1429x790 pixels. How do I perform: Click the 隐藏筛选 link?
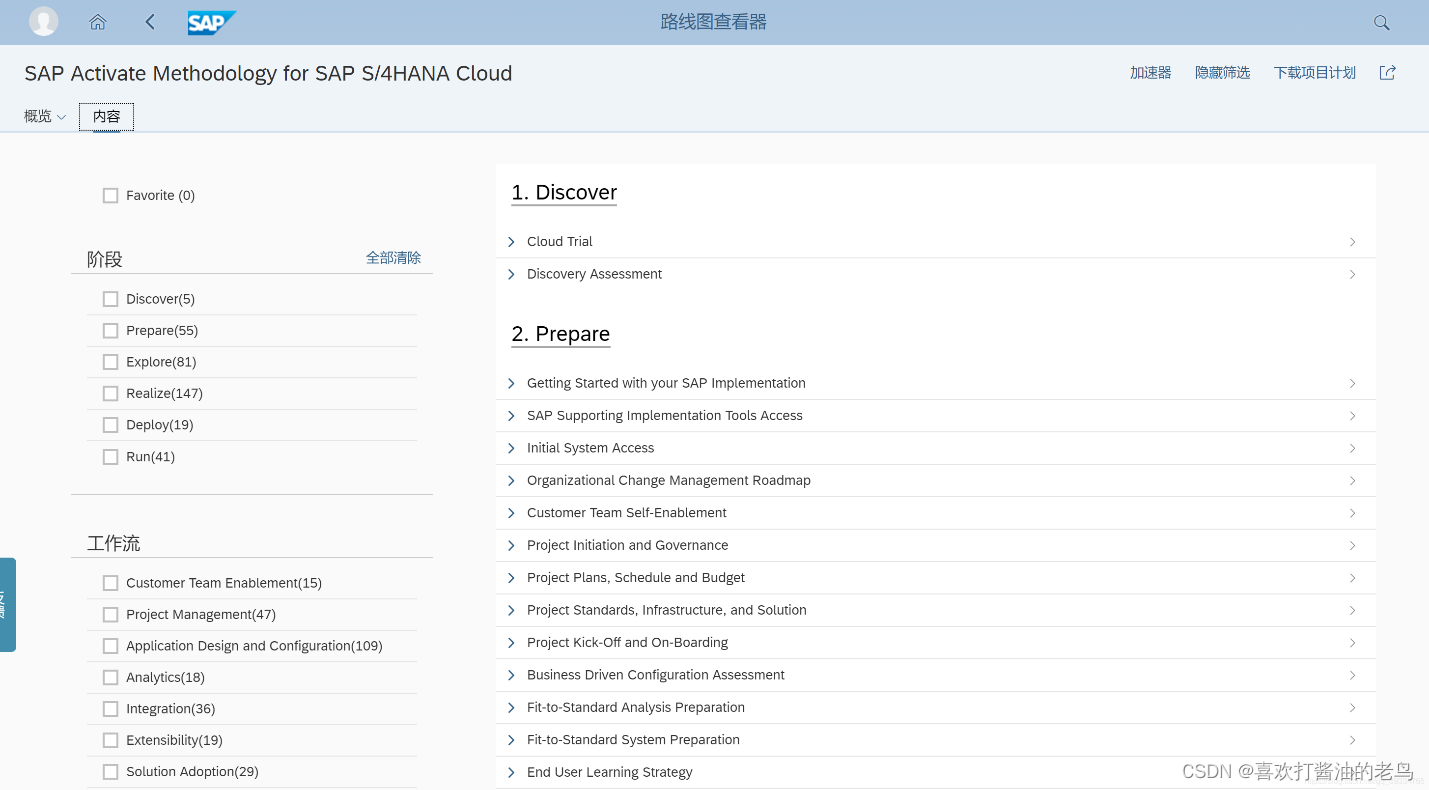click(1223, 73)
